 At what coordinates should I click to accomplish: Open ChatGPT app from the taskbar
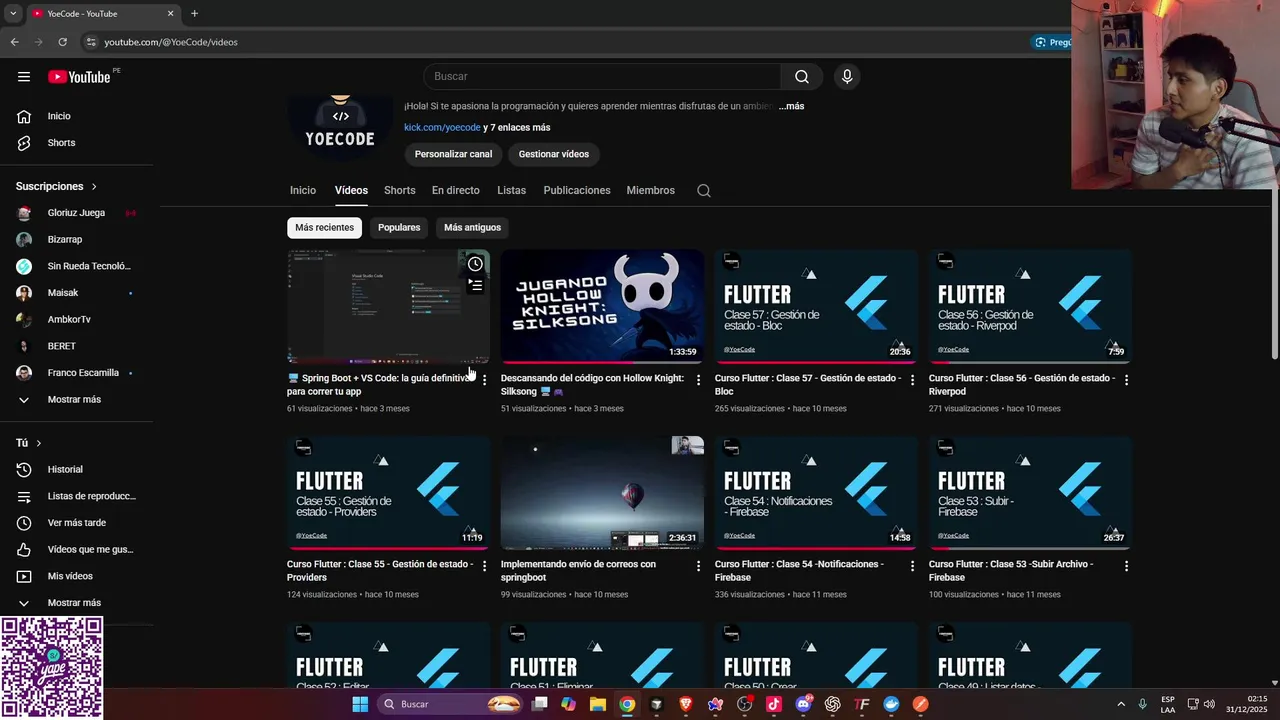pos(833,704)
